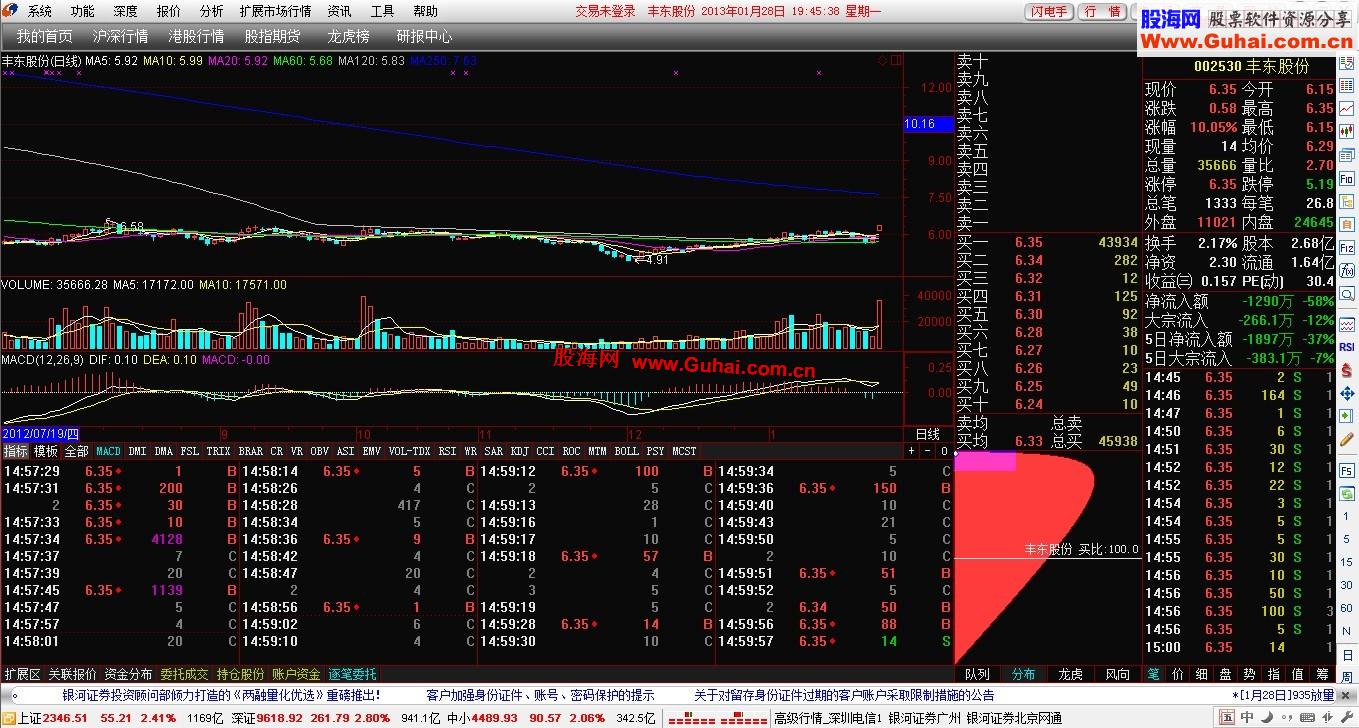This screenshot has width=1359, height=728.
Task: Open the F10 company info sidebar icon
Action: [1347, 177]
